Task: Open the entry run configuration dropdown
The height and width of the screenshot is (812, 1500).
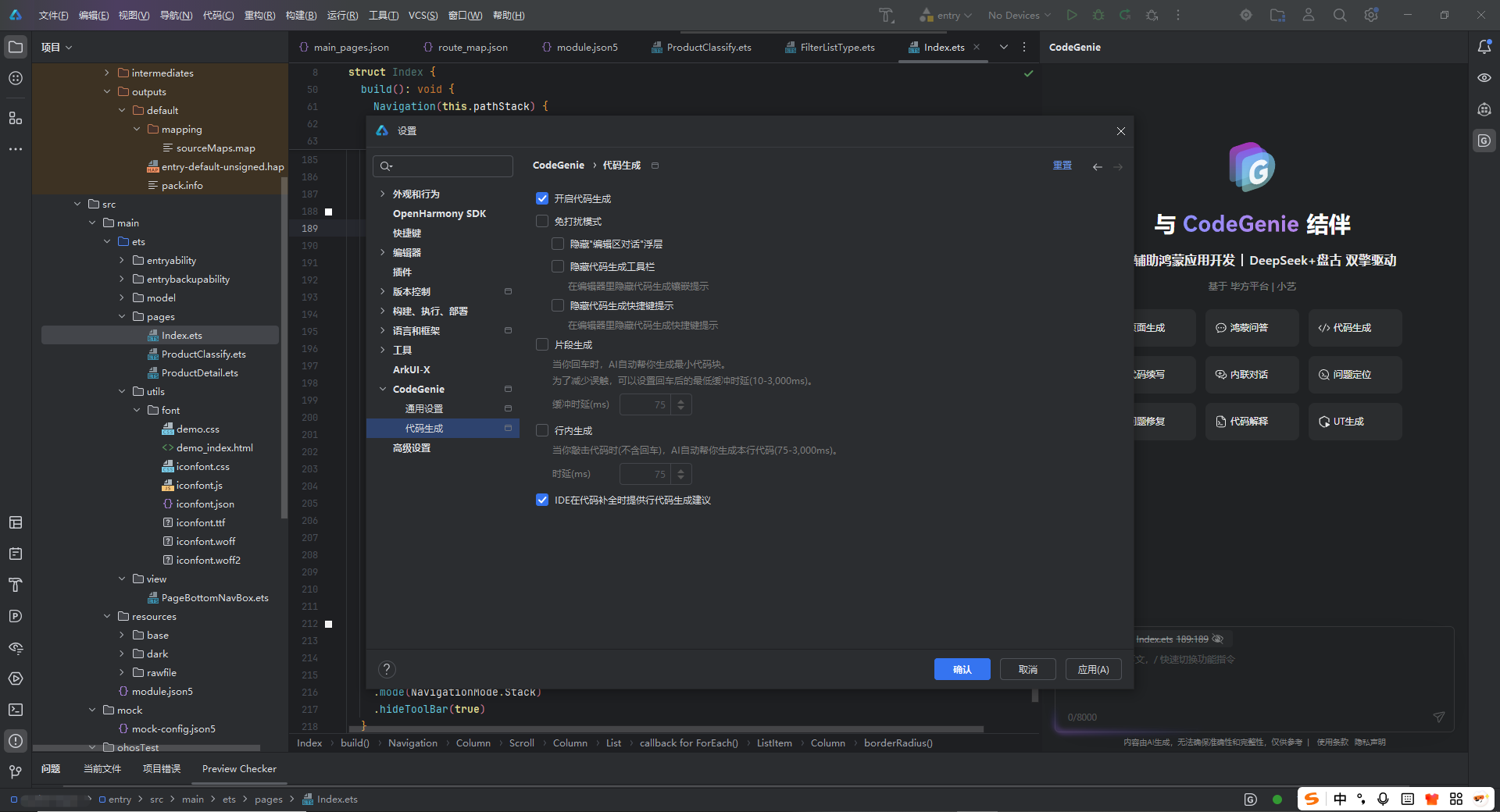Action: tap(946, 15)
